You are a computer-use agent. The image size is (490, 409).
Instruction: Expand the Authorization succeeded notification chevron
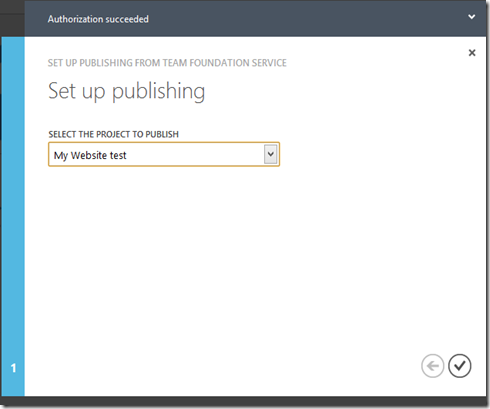[x=471, y=17]
